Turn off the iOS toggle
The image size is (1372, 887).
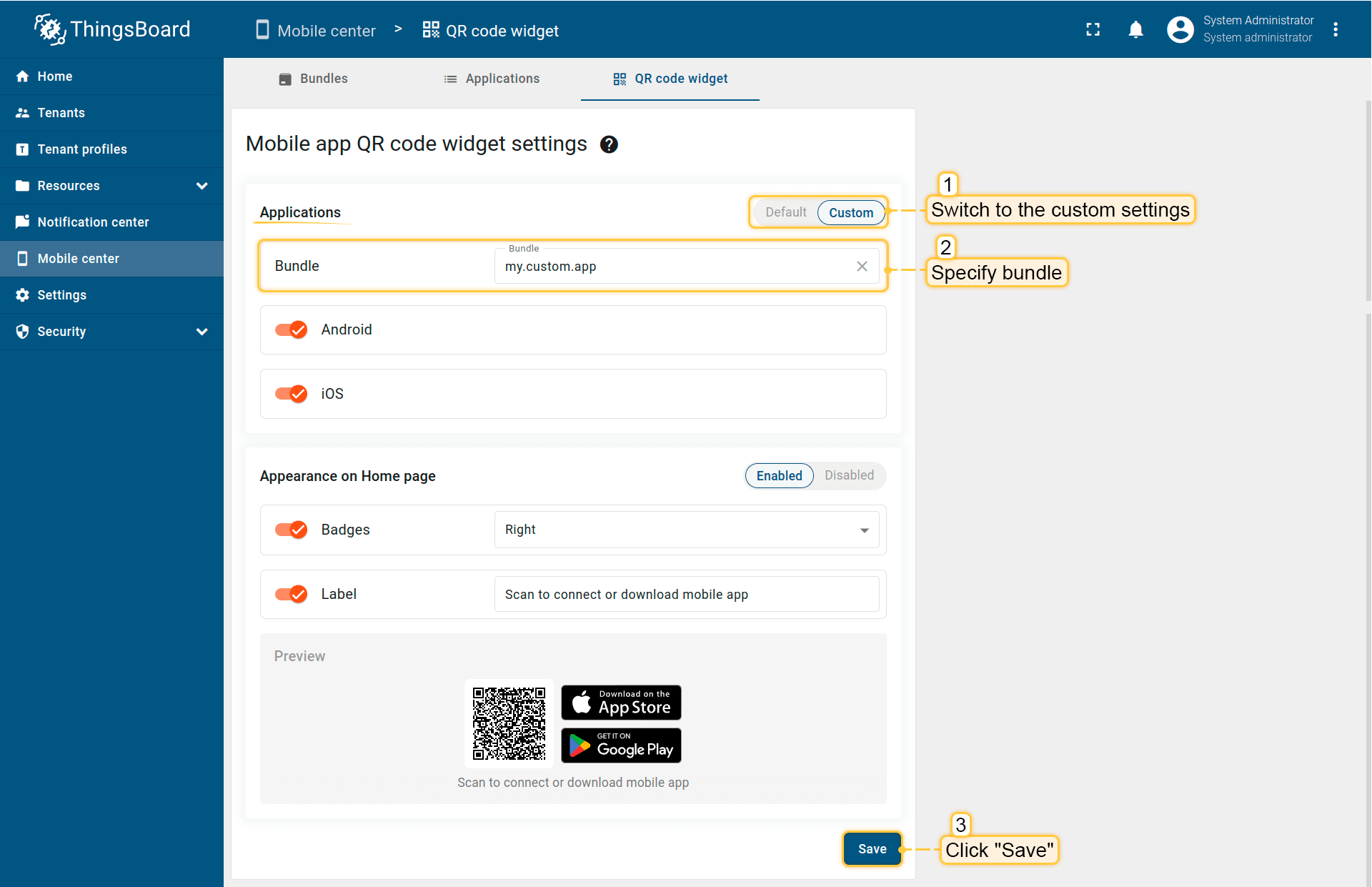292,394
